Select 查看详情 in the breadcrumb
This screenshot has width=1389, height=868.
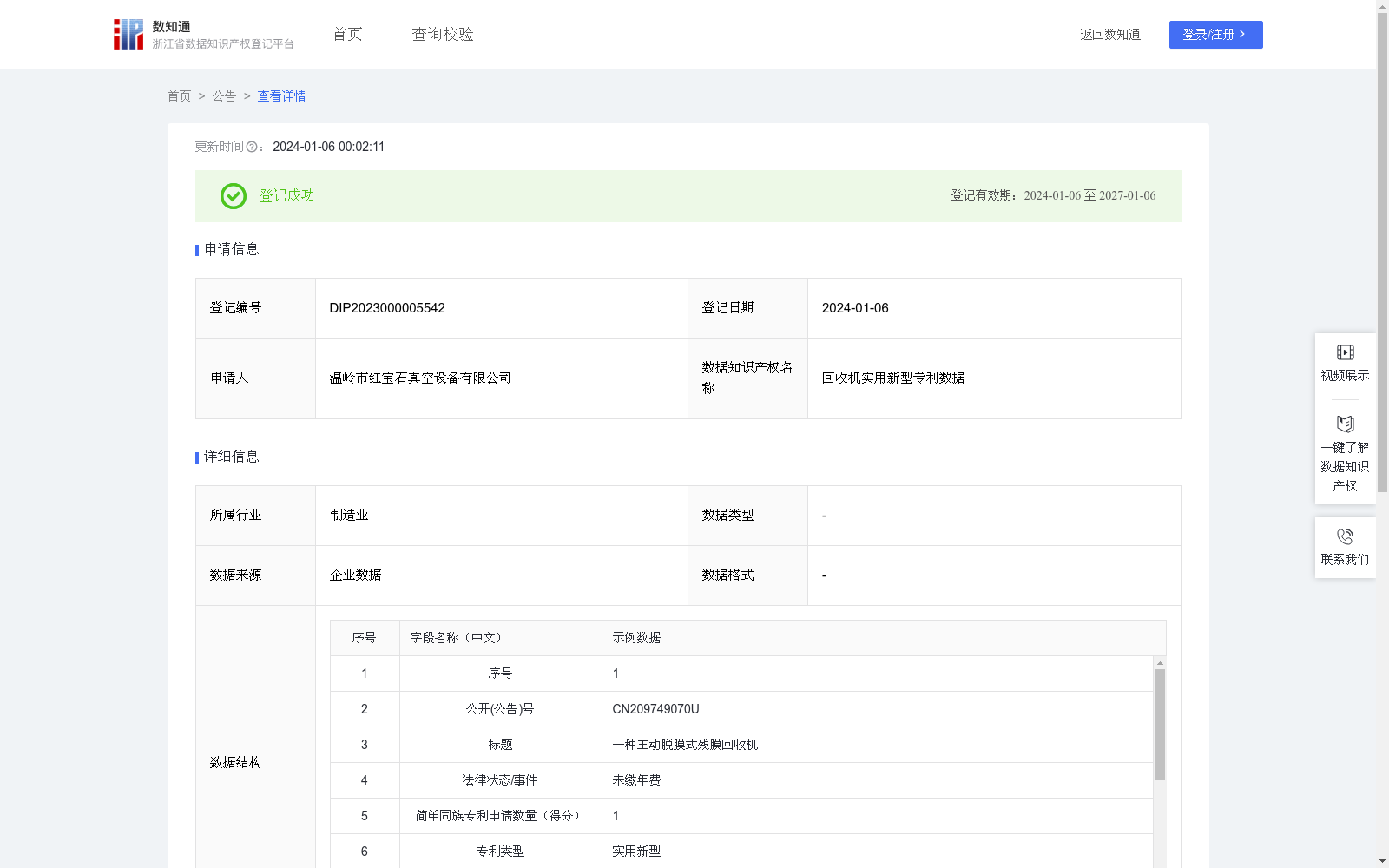pyautogui.click(x=281, y=96)
